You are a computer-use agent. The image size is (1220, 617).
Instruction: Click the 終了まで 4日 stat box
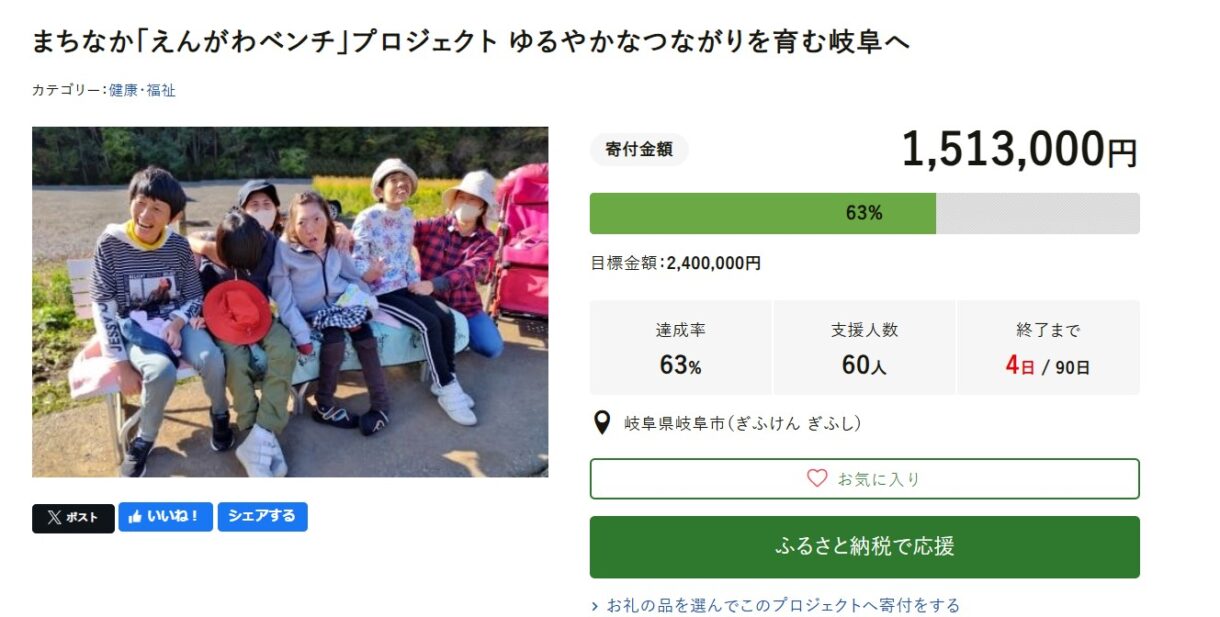1048,348
